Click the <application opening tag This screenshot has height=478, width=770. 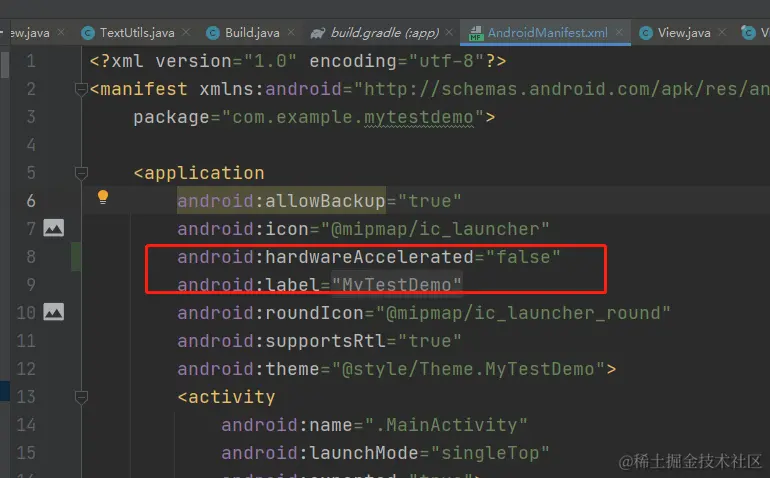(x=199, y=173)
